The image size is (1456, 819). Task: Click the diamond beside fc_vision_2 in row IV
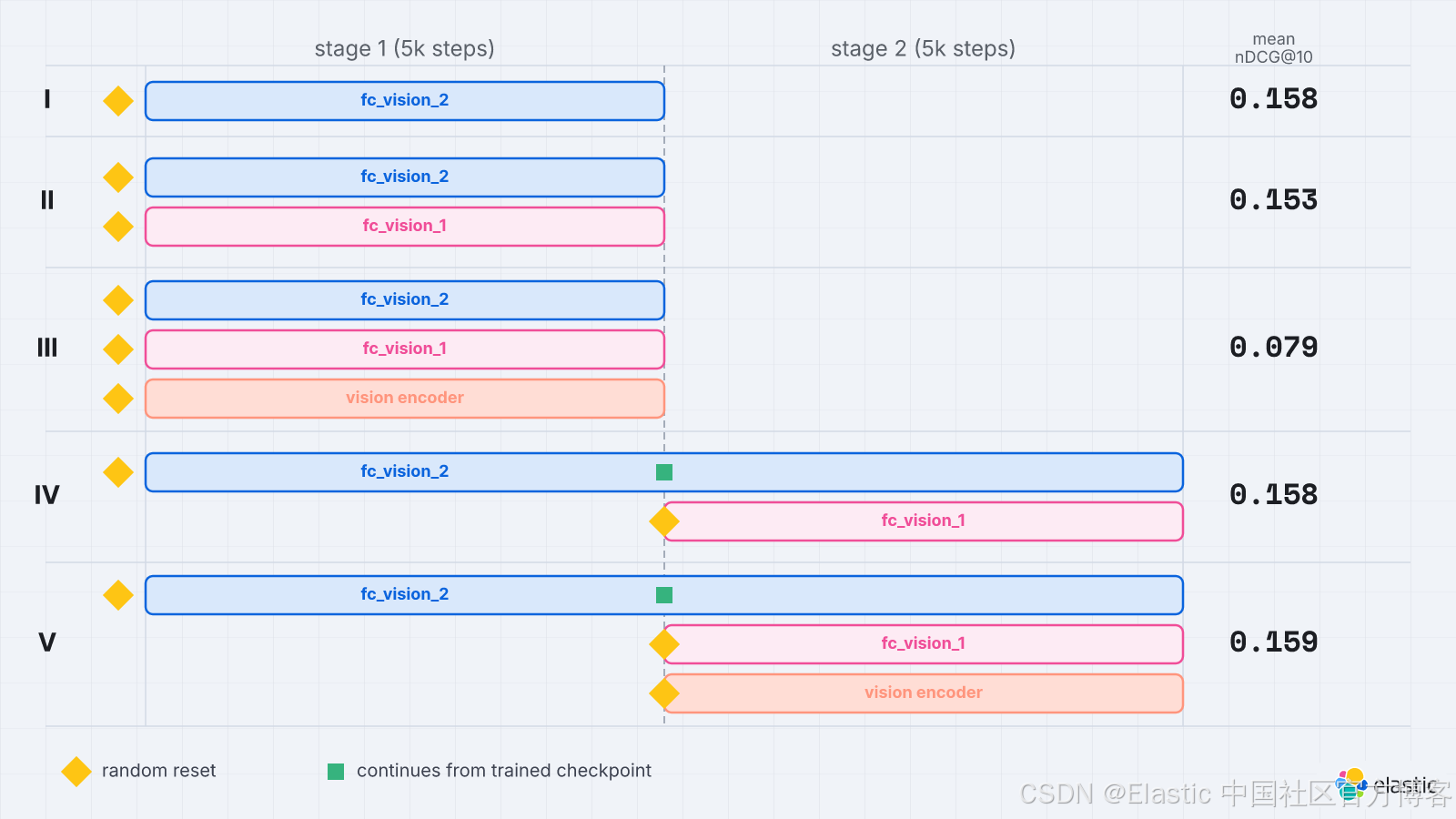pyautogui.click(x=118, y=472)
